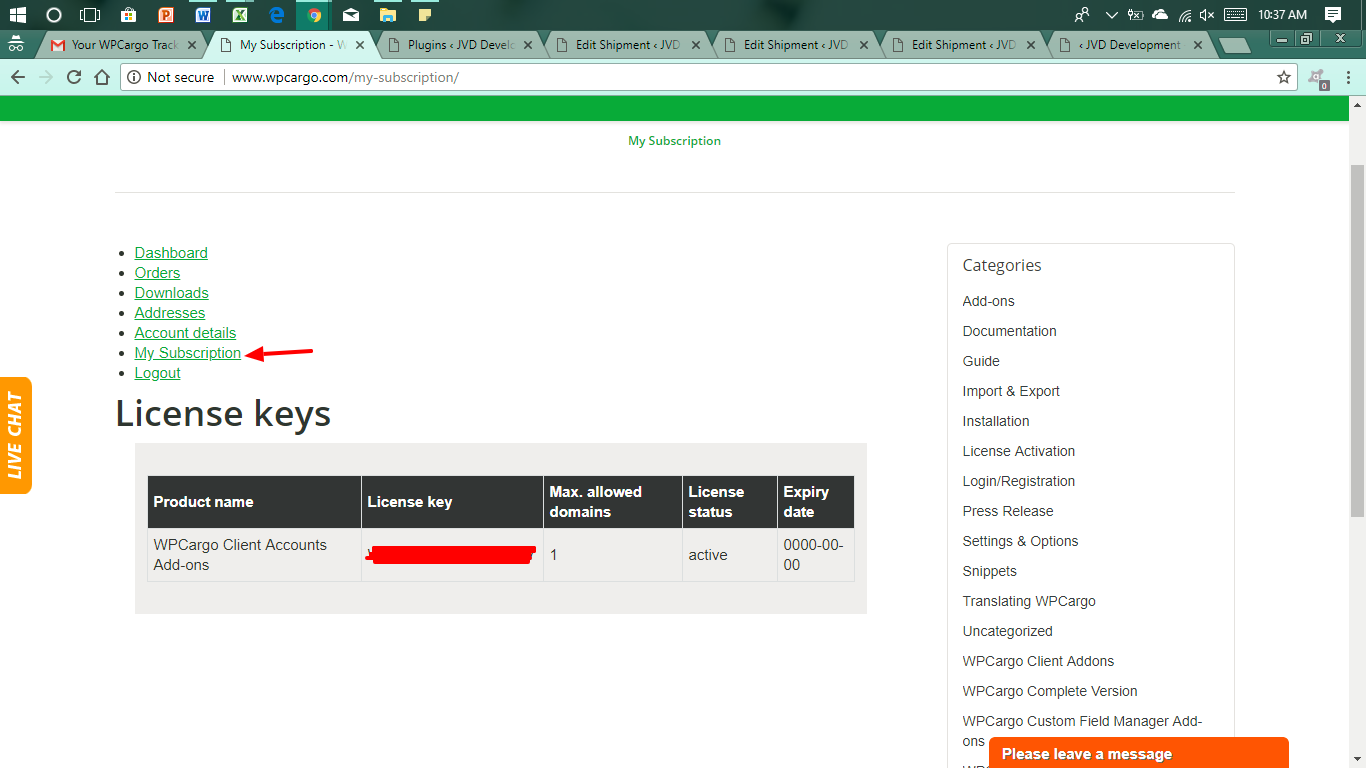
Task: Open Cortana search circle icon
Action: pos(54,15)
